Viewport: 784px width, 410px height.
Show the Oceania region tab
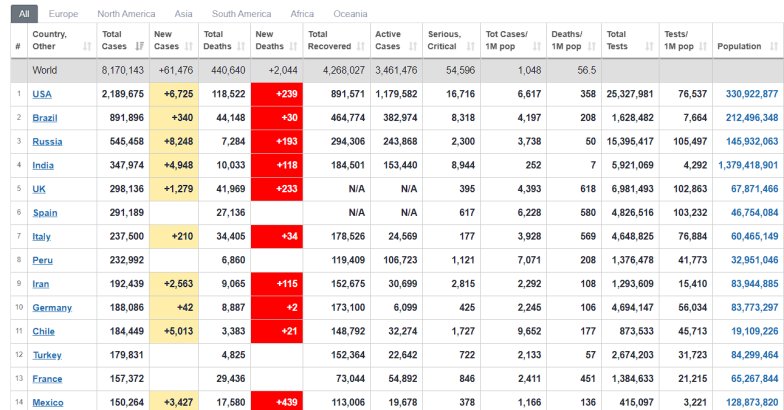348,14
